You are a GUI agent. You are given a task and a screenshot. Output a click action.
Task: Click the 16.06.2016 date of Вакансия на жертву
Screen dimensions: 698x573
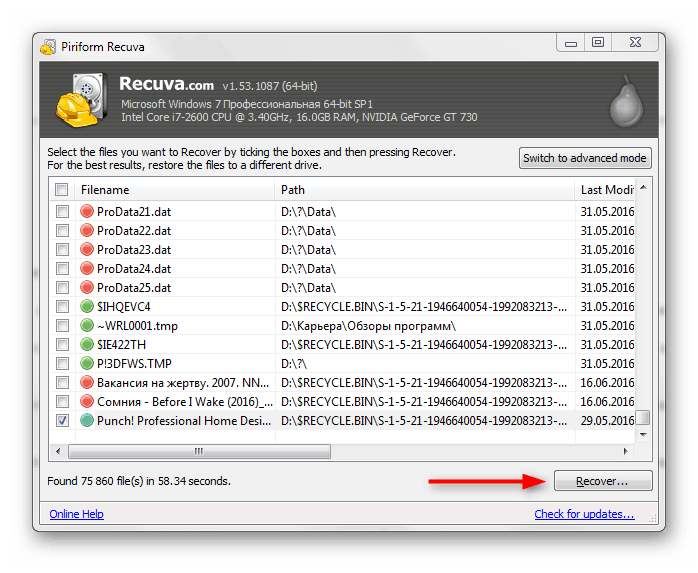[x=607, y=383]
